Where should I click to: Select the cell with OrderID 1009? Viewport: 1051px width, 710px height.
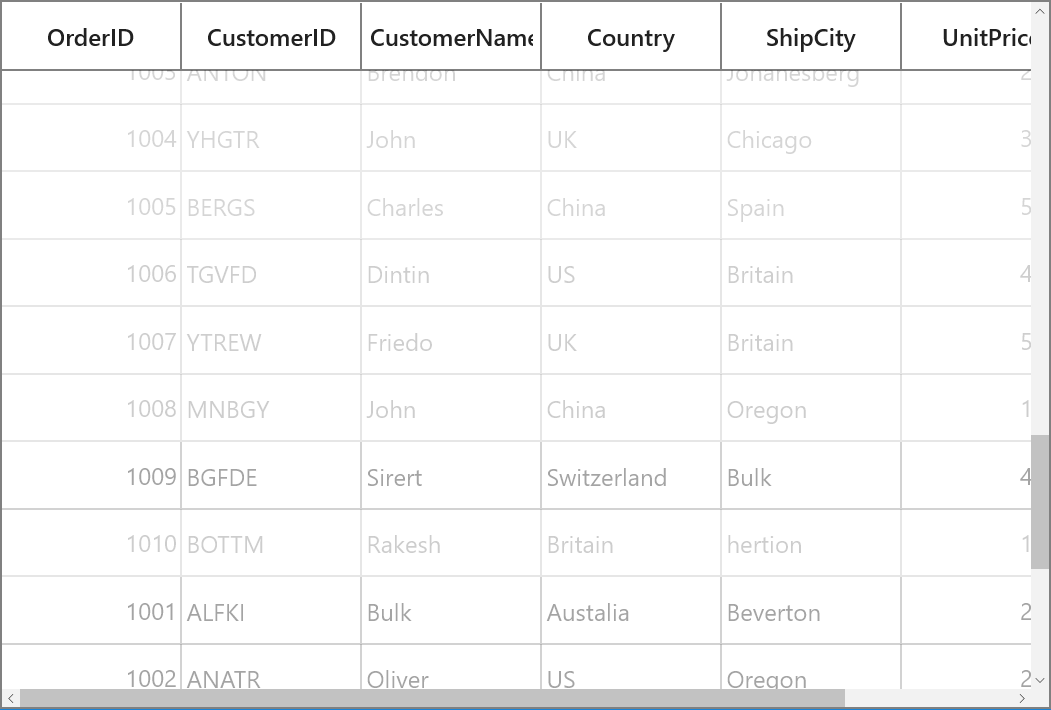point(90,475)
